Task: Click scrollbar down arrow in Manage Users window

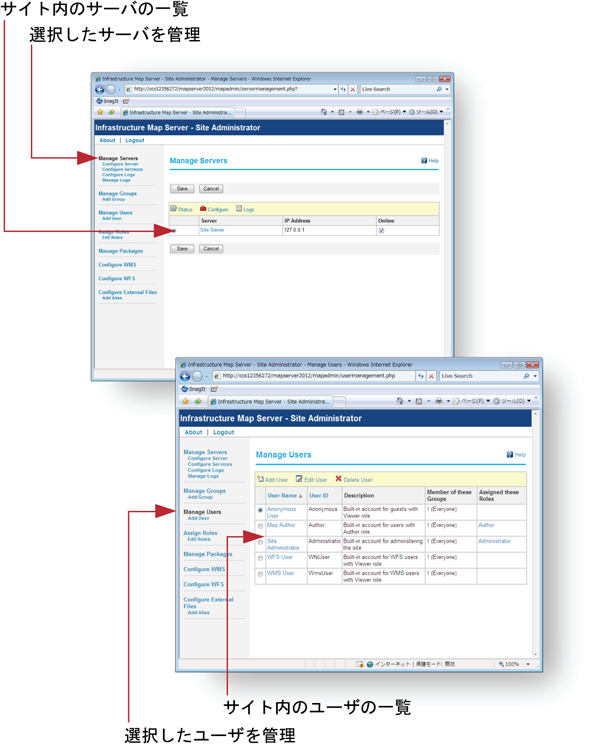Action: 535,654
